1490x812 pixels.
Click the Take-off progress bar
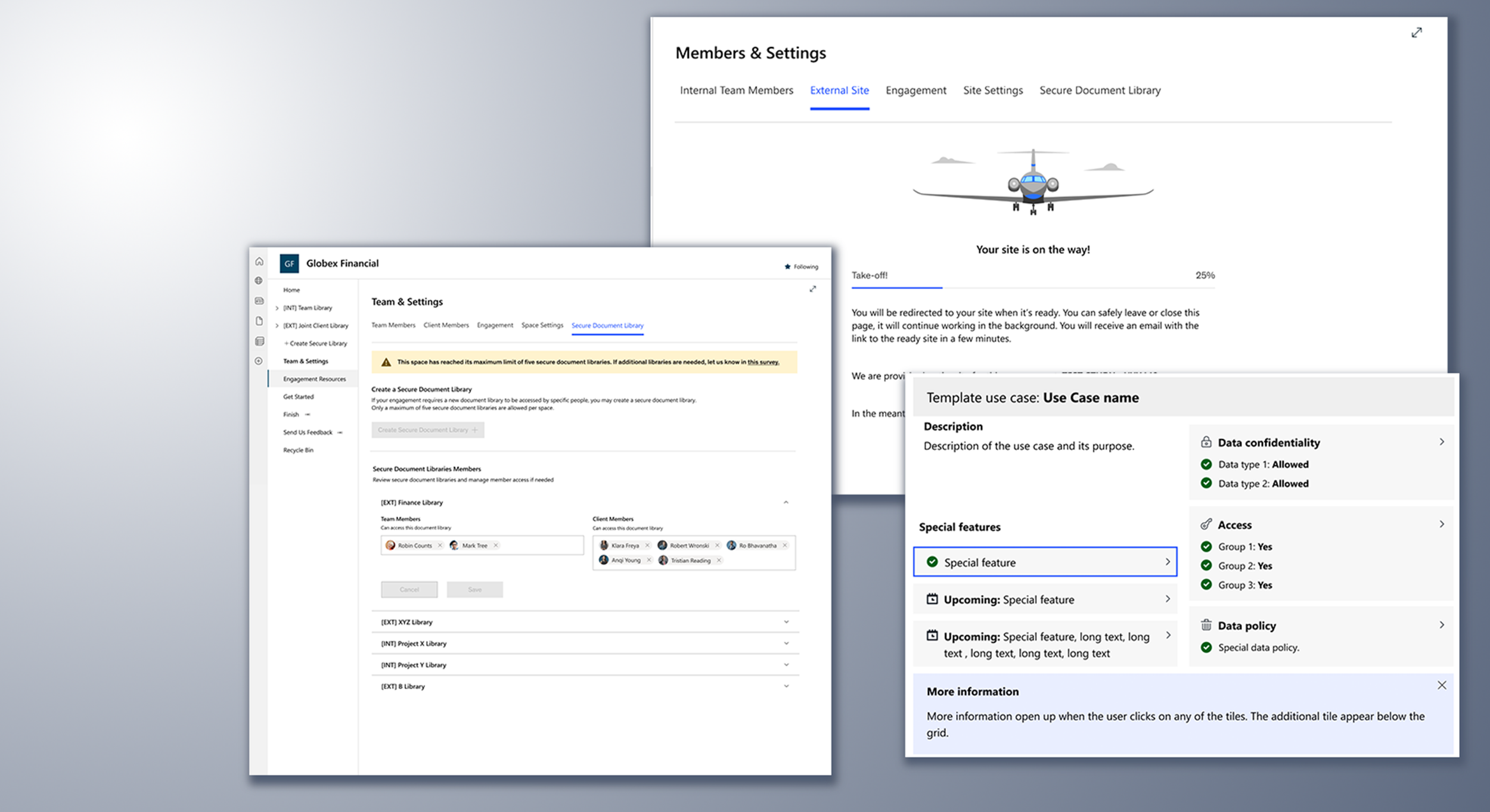1032,288
